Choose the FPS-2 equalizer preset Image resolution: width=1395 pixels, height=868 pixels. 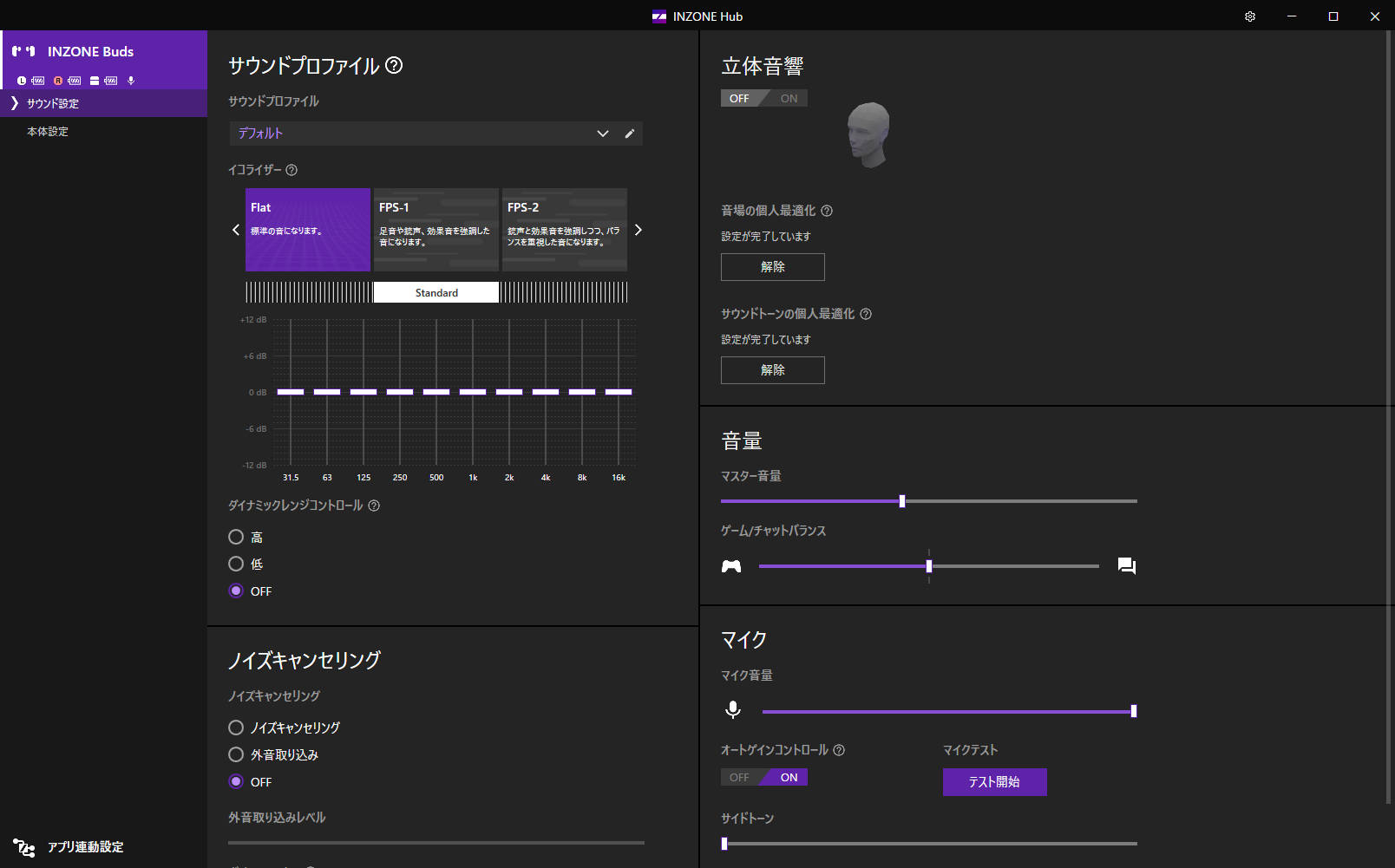click(x=565, y=230)
